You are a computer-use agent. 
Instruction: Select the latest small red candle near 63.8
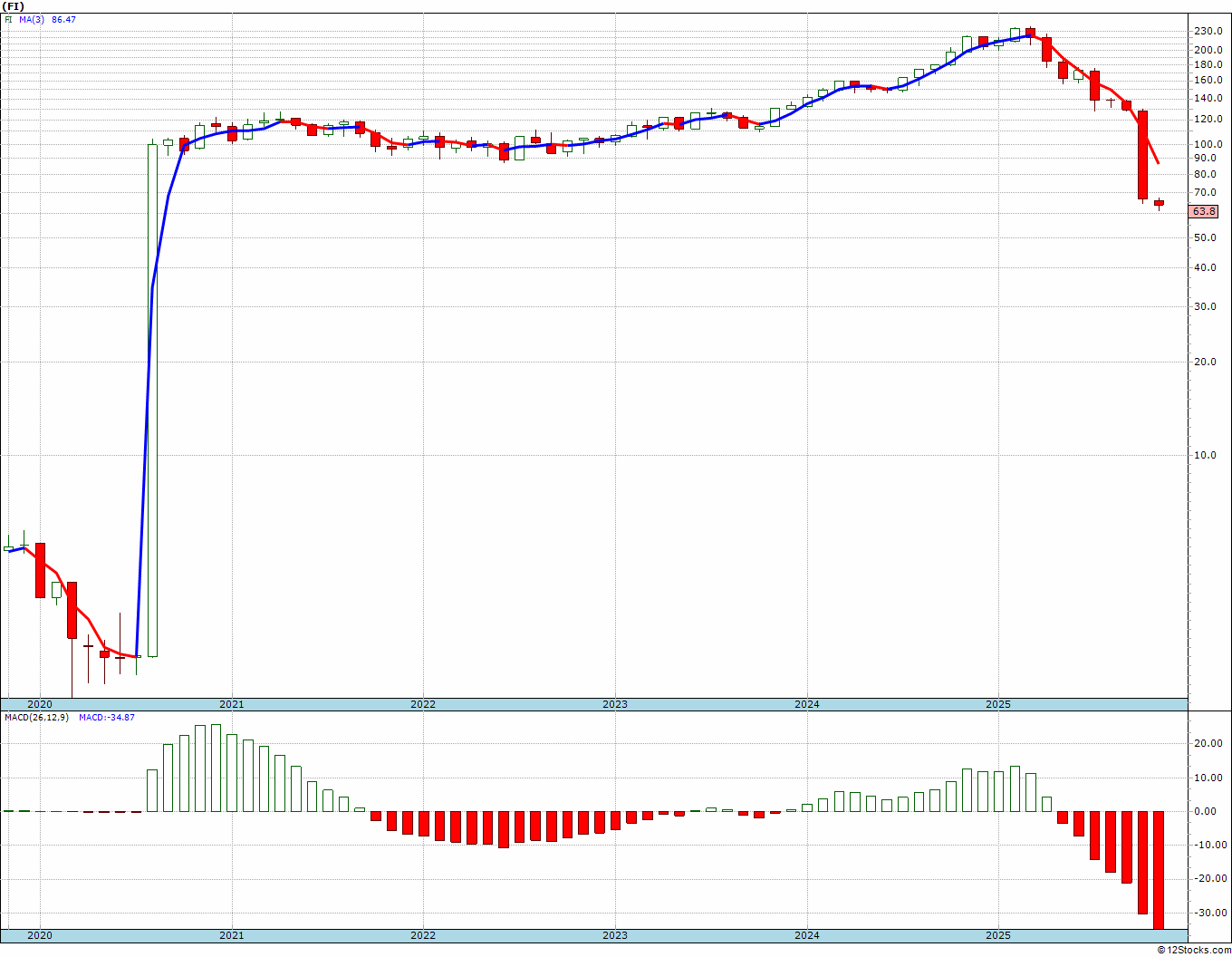(1159, 203)
